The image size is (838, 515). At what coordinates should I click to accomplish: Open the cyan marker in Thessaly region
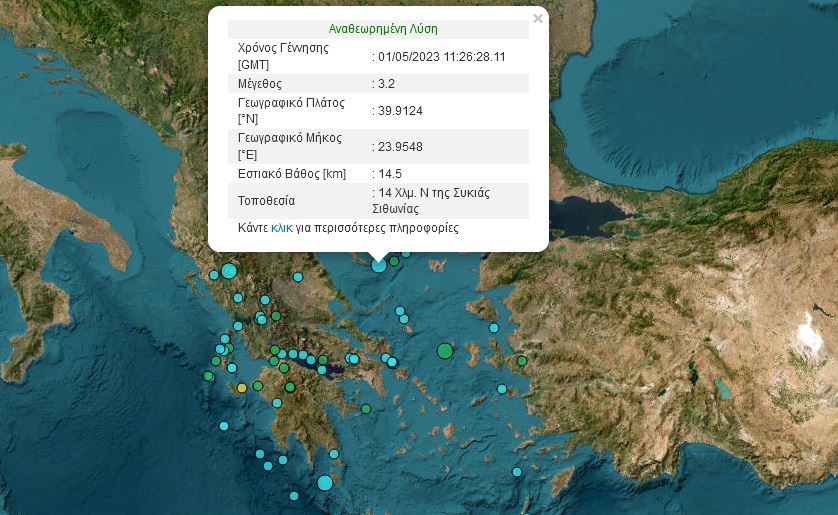point(298,277)
